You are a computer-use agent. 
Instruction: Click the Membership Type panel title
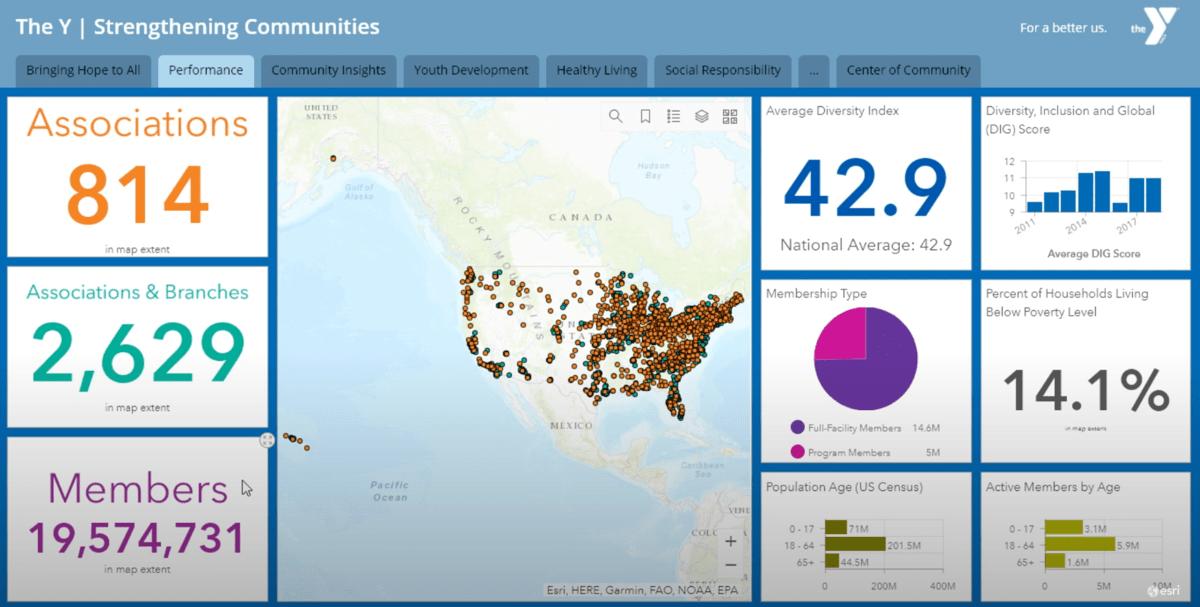[x=816, y=294]
